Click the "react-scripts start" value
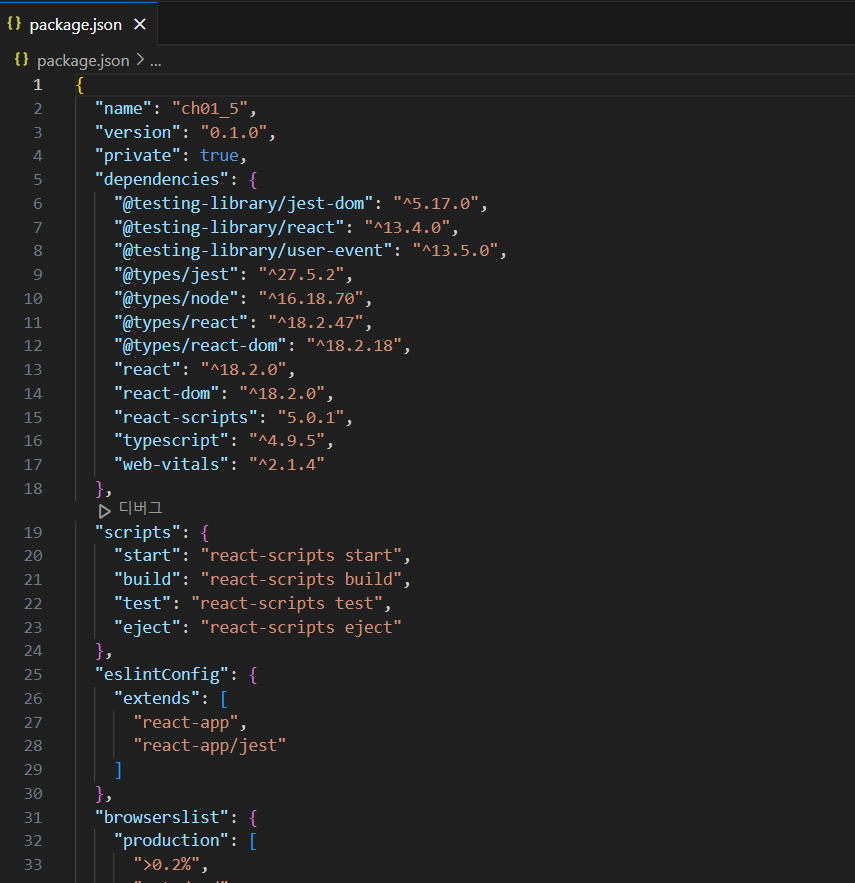This screenshot has width=855, height=883. tap(301, 556)
